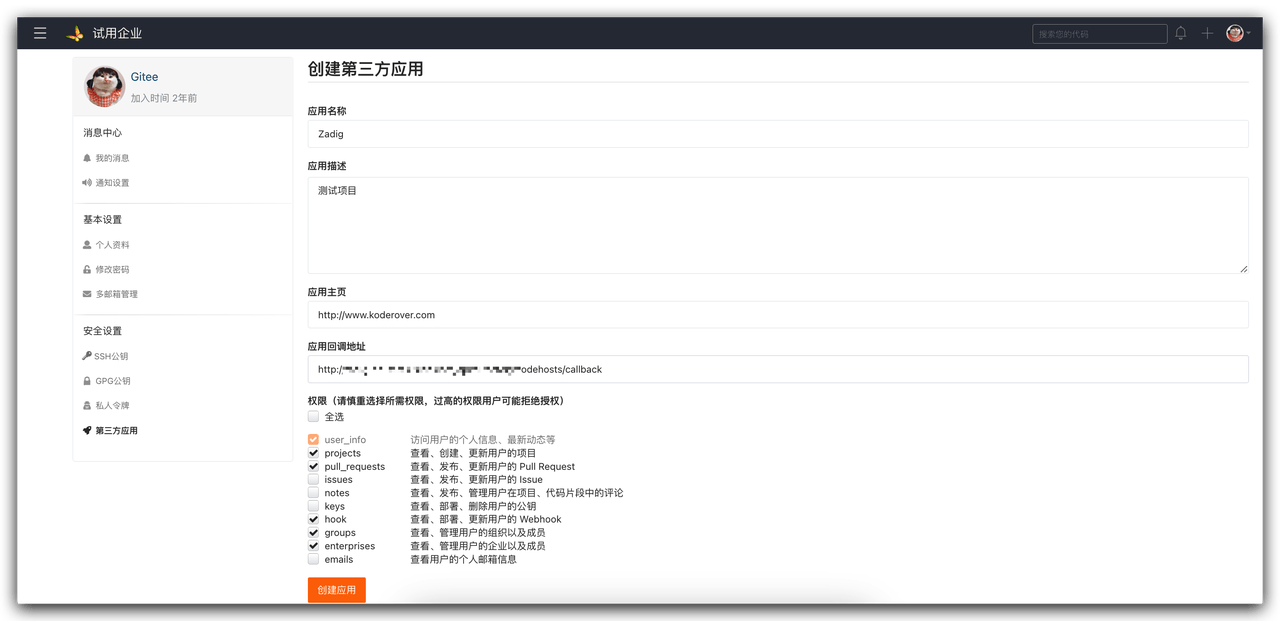Open 修改密码 from the sidebar

click(x=112, y=270)
